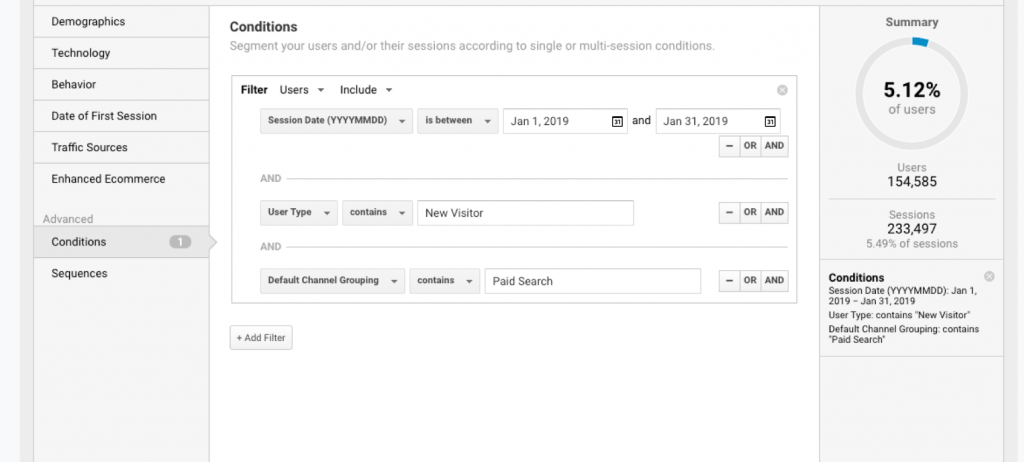The width and height of the screenshot is (1024, 462).
Task: Remove the Default Channel Grouping condition row
Action: (x=729, y=281)
